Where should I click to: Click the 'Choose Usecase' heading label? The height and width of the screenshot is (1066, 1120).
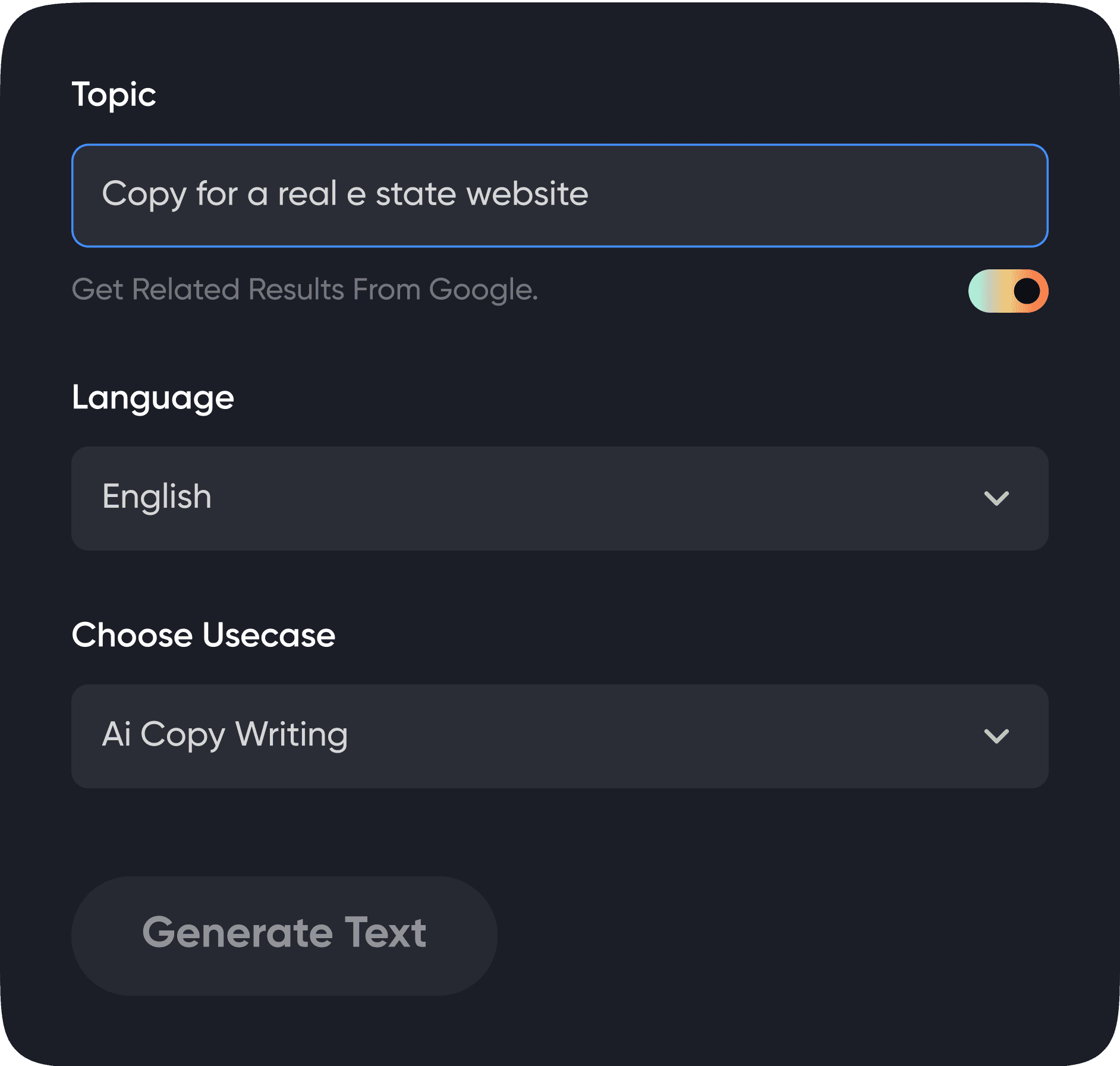click(x=203, y=635)
